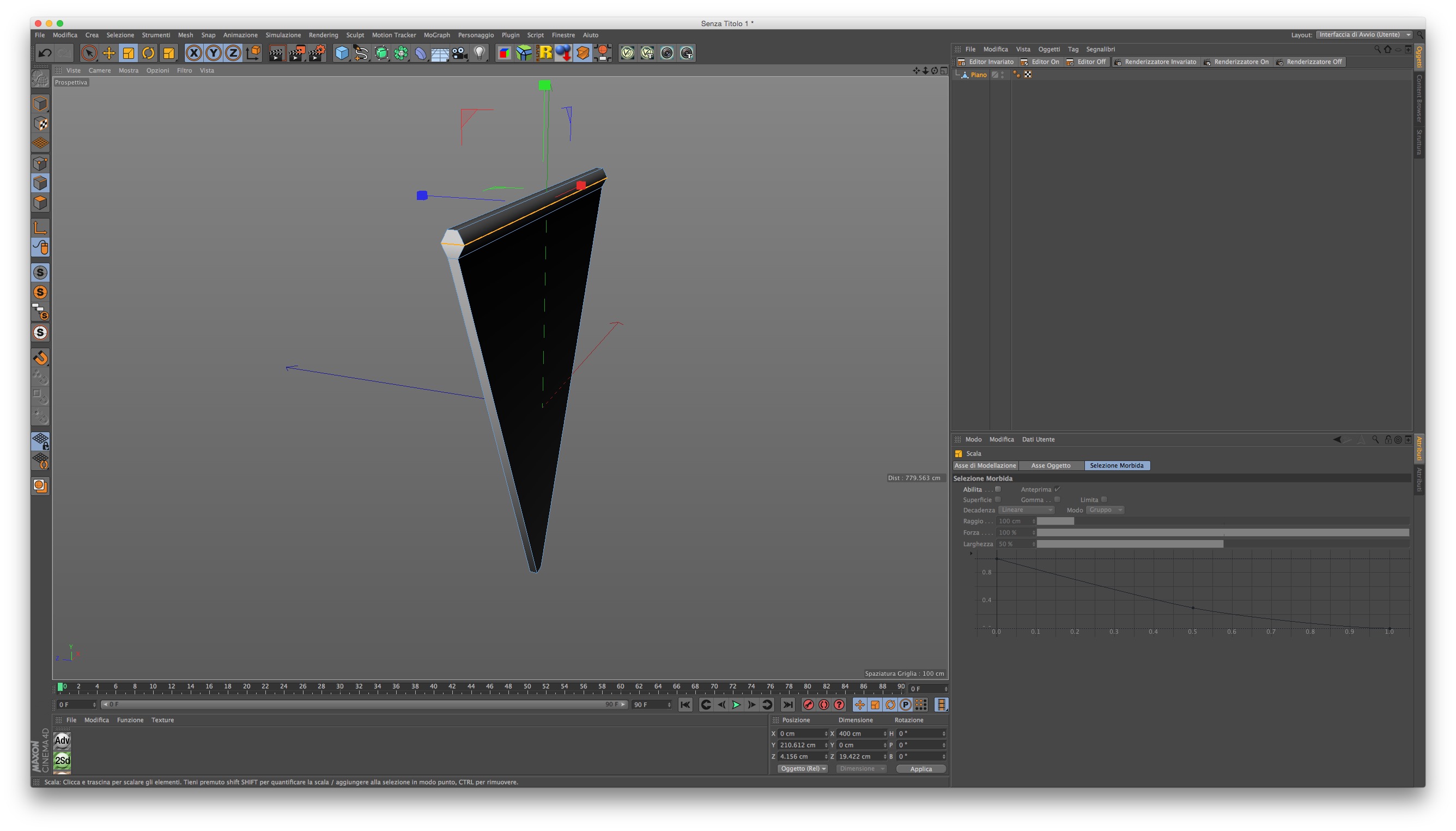This screenshot has height=831, width=1456.
Task: Click the Applica button
Action: [x=921, y=769]
